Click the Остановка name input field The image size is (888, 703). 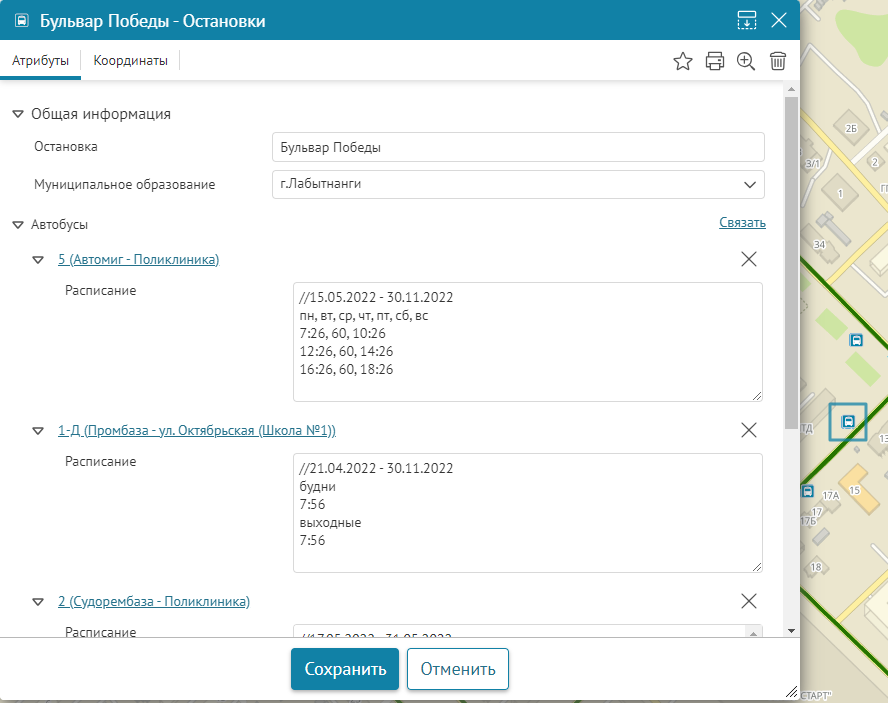pos(517,147)
